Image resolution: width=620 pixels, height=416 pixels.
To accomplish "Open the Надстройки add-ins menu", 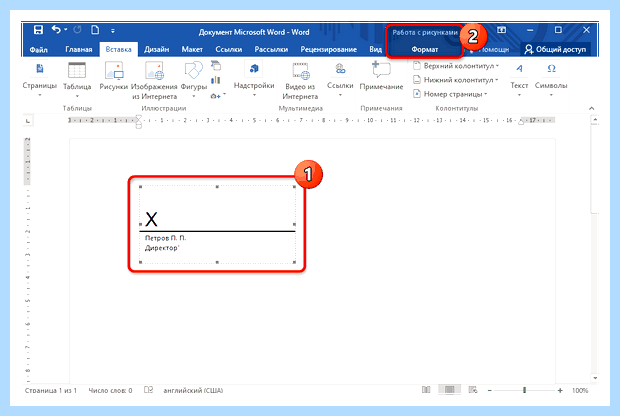I will click(x=254, y=79).
